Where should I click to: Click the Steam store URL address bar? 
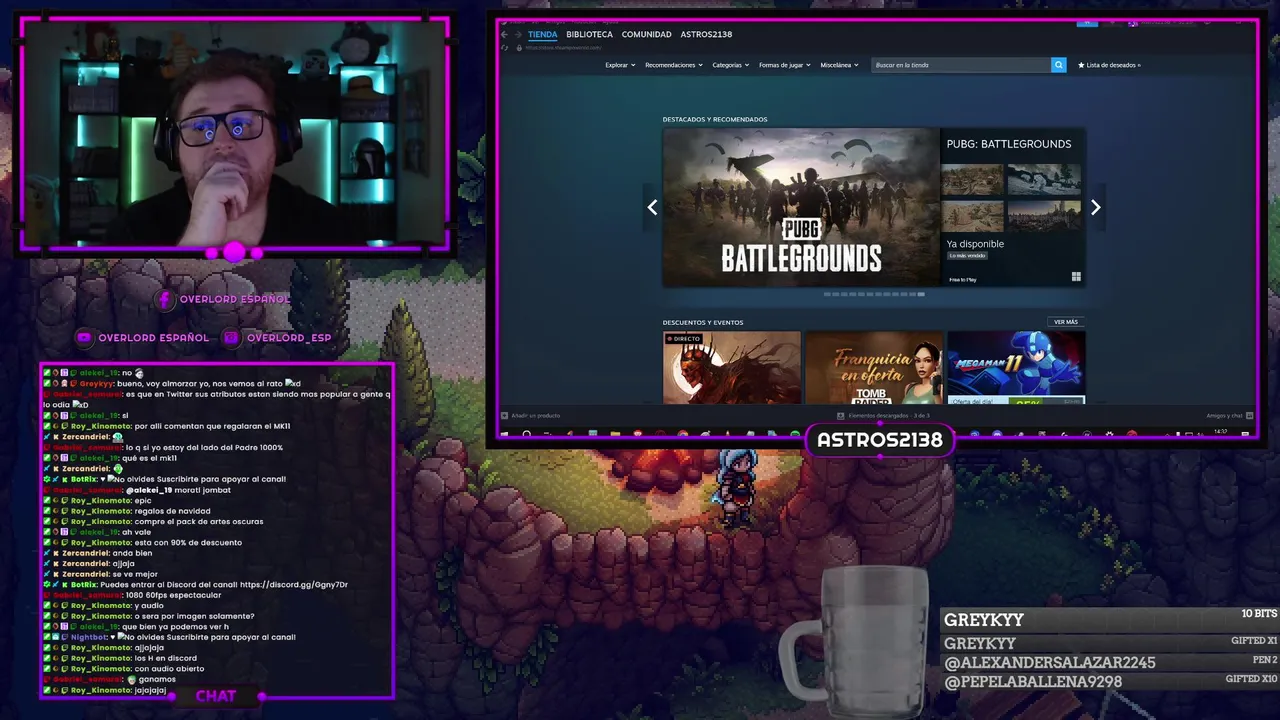pyautogui.click(x=565, y=47)
